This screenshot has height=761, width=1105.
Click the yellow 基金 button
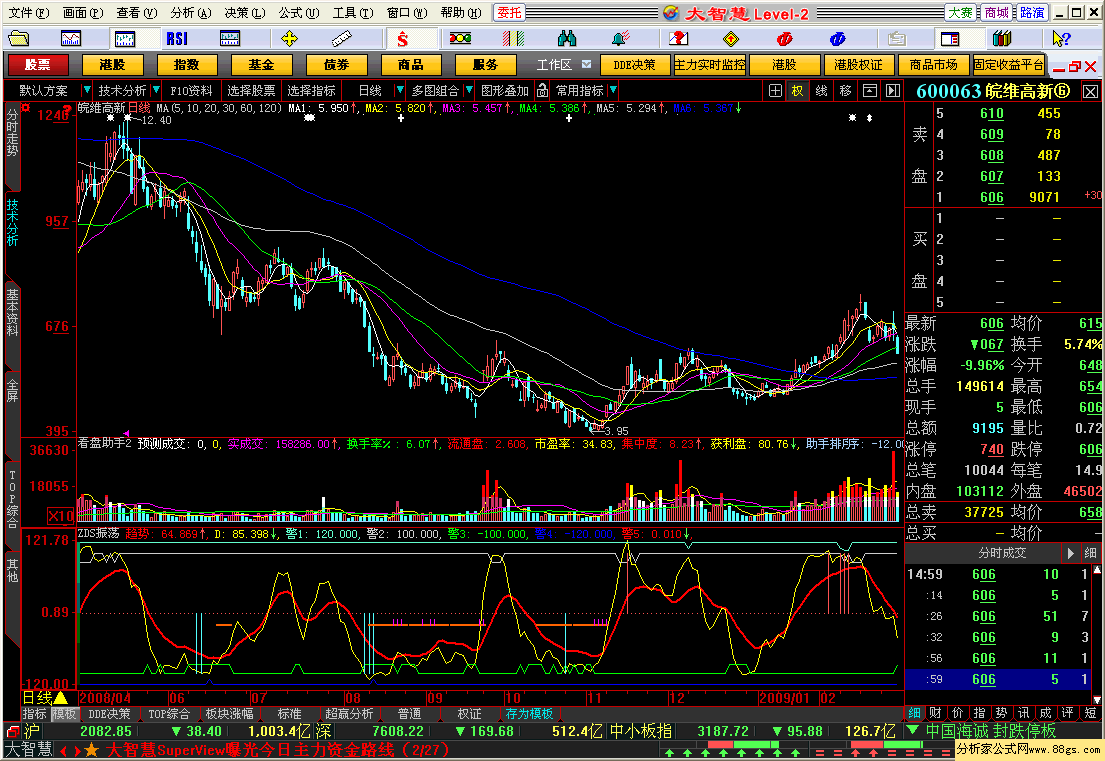click(261, 65)
